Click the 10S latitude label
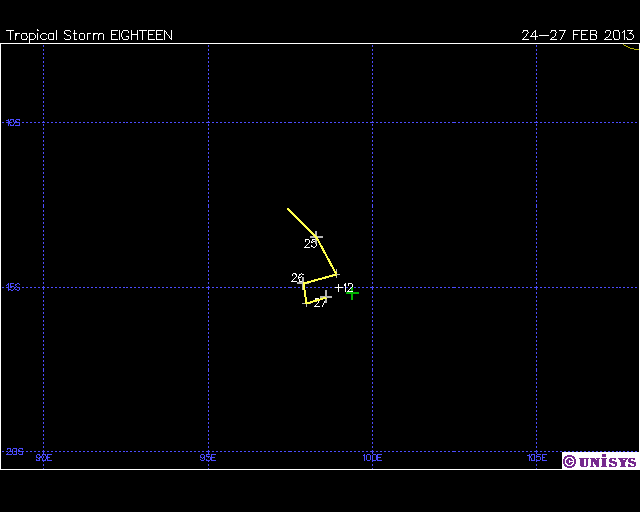Screen dimensions: 640x512 [x=13, y=123]
